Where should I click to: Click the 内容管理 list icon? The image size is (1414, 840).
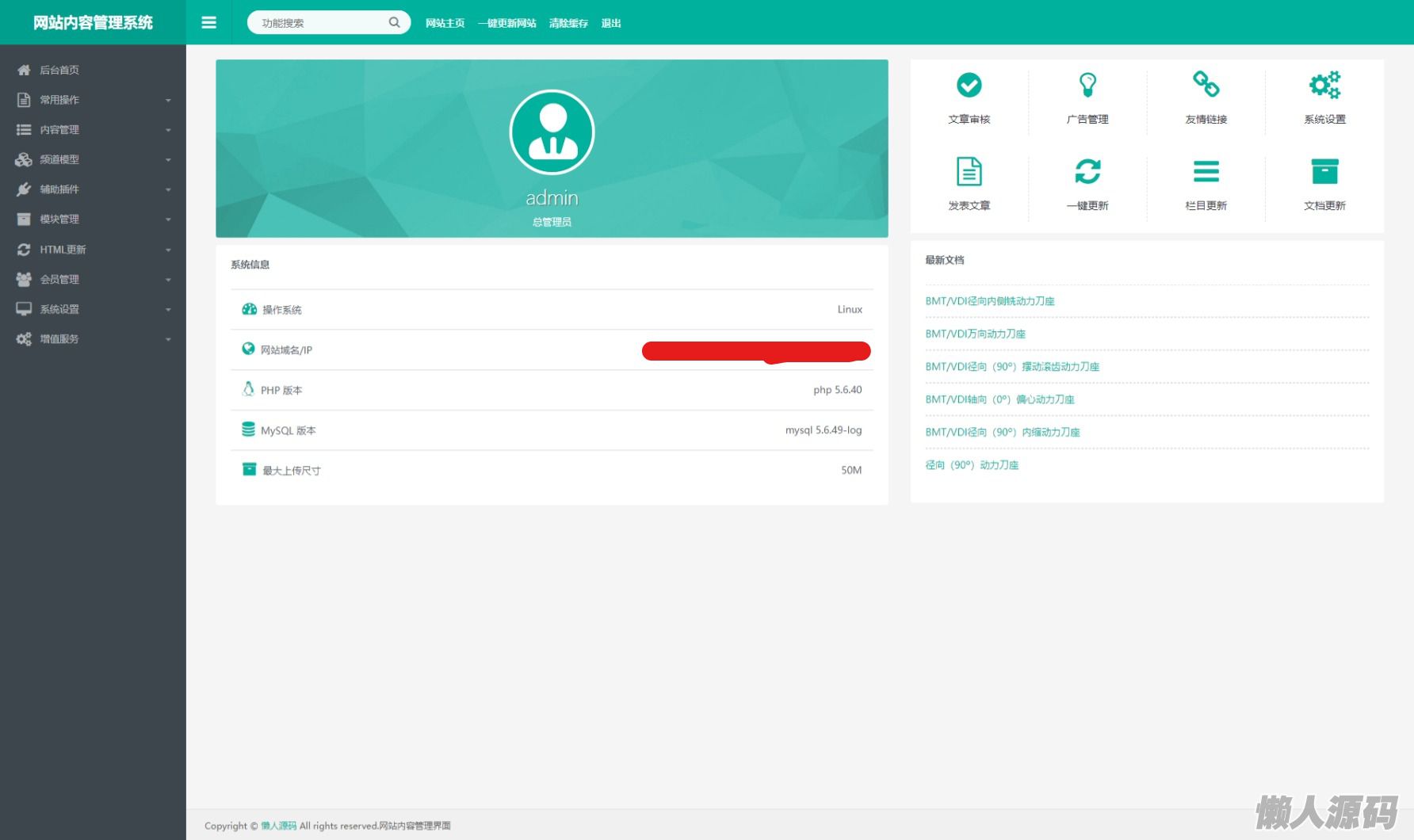[x=24, y=129]
